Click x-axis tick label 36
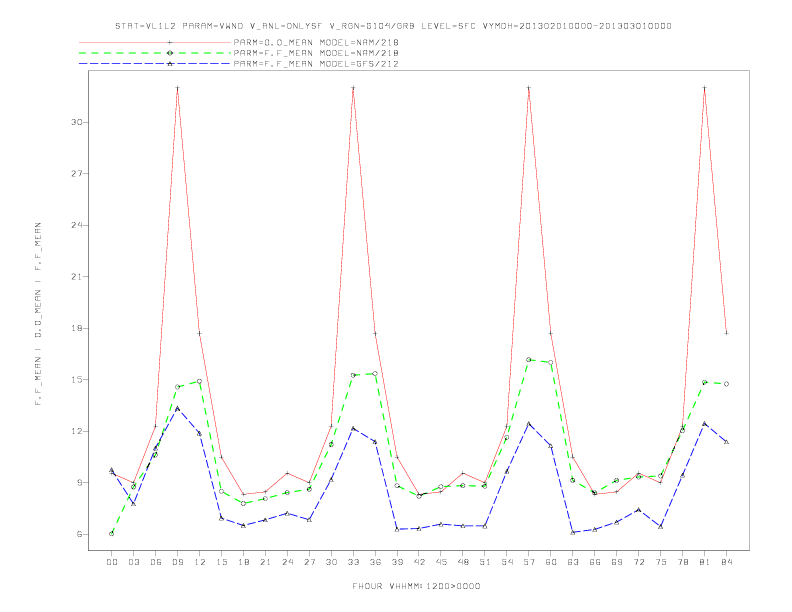This screenshot has height=612, width=792. coord(375,562)
